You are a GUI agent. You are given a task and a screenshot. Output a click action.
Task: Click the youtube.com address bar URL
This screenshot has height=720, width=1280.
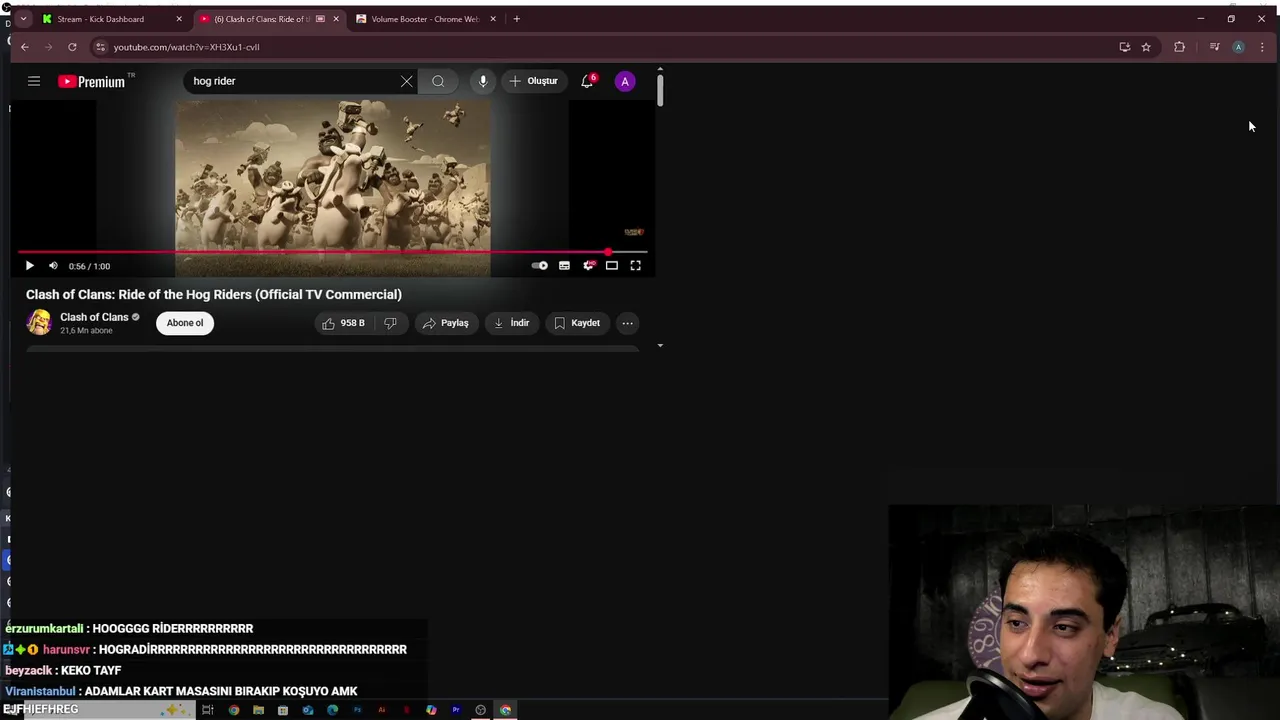point(186,47)
